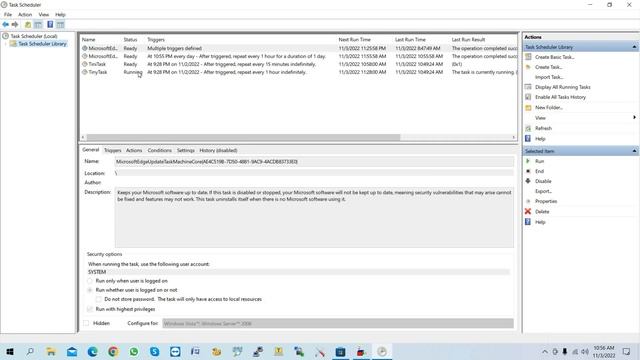The height and width of the screenshot is (360, 640).
Task: Click the green Run icon under Selected Item
Action: click(x=528, y=161)
